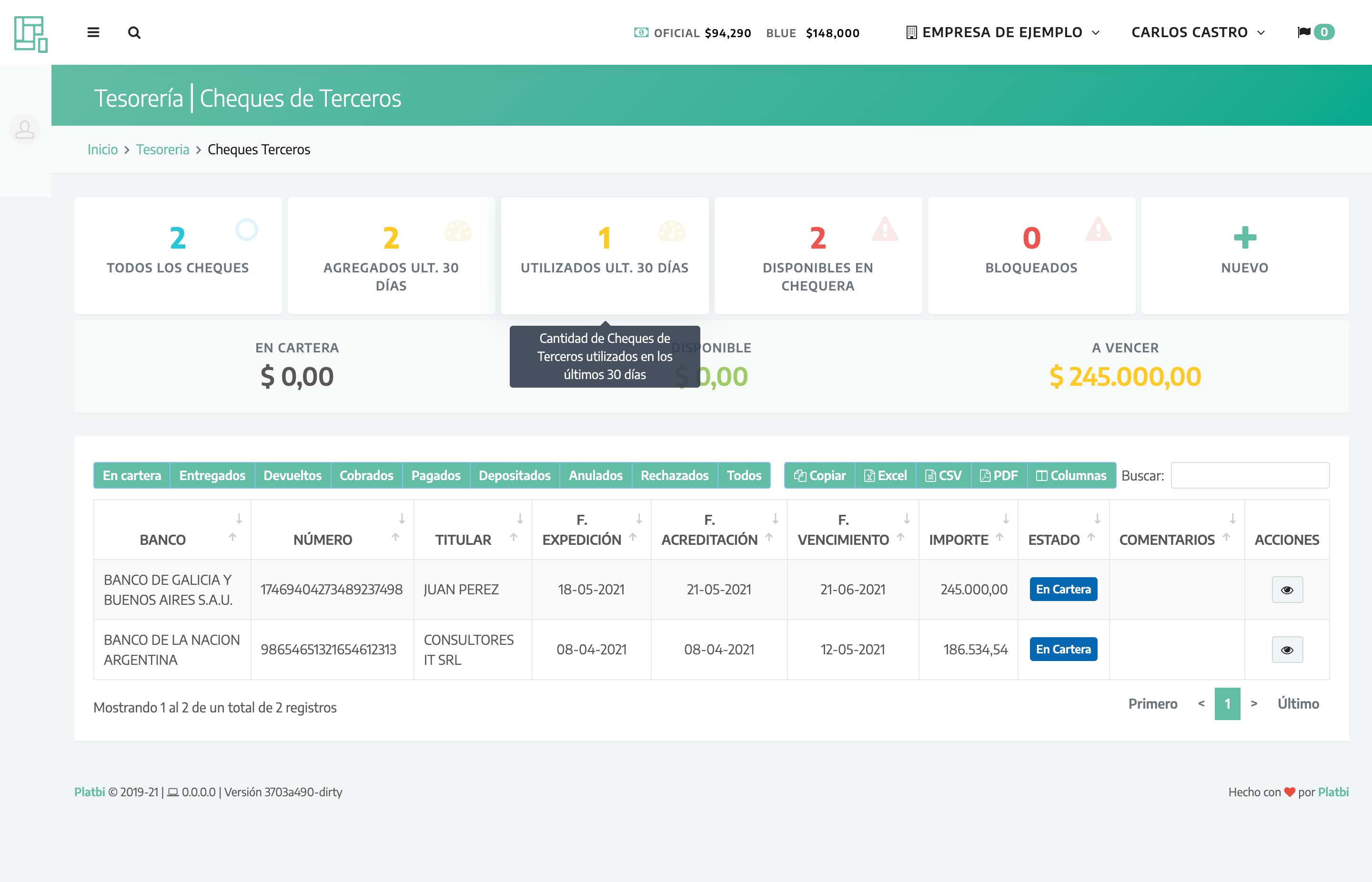Export table as CSV
1372x882 pixels.
pos(944,475)
